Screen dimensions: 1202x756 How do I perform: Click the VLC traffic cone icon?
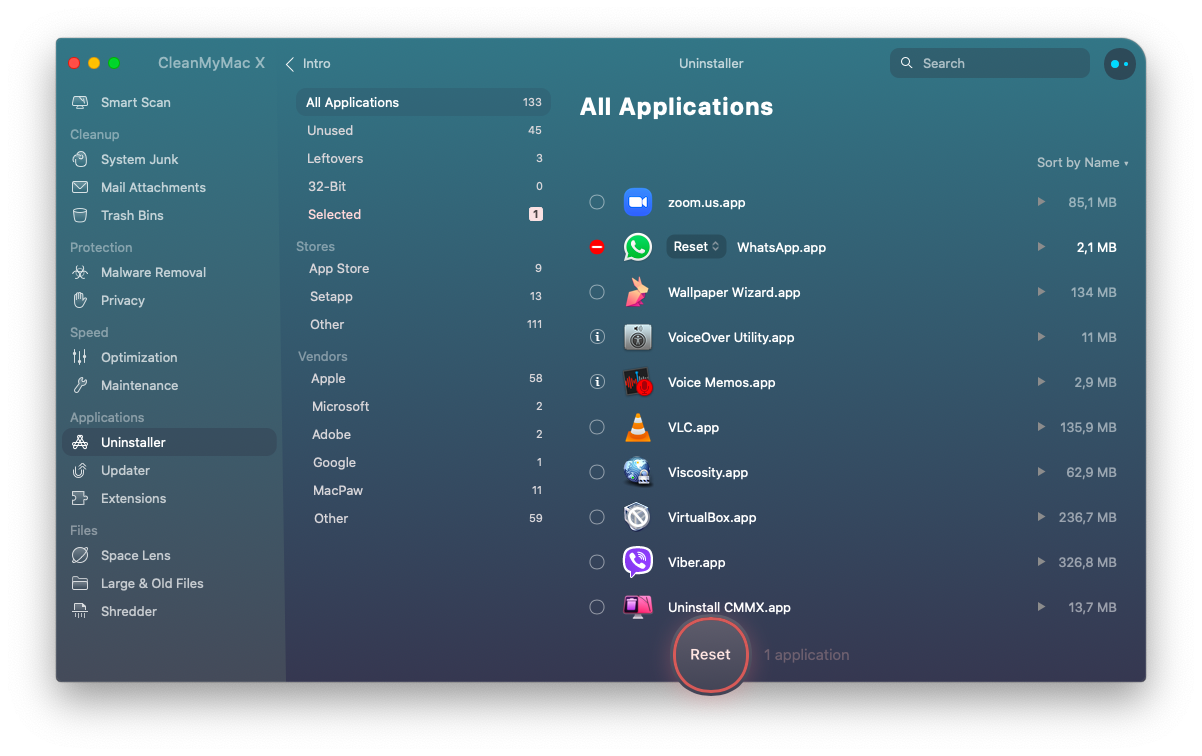point(638,427)
